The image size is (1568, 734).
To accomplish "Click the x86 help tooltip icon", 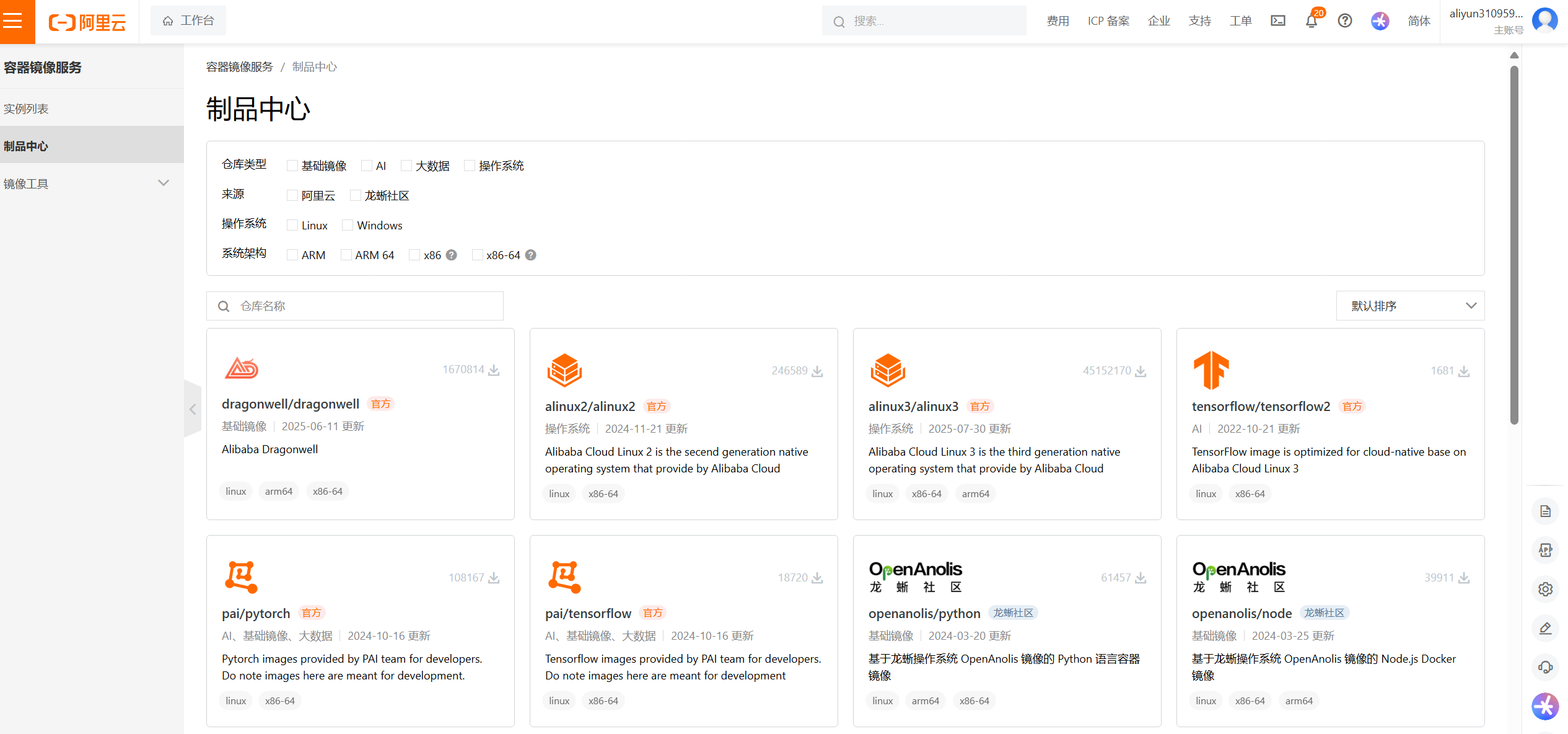I will (452, 255).
